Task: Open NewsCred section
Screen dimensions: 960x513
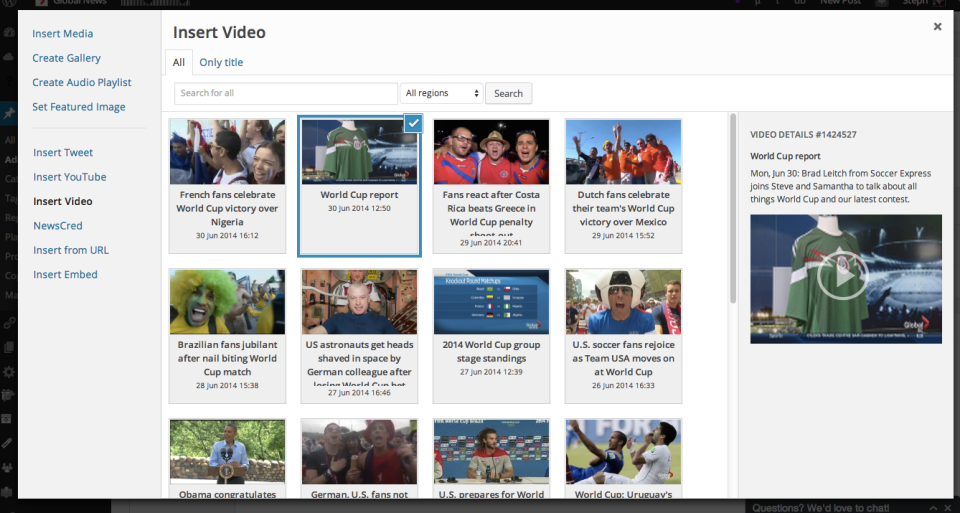Action: [x=58, y=225]
